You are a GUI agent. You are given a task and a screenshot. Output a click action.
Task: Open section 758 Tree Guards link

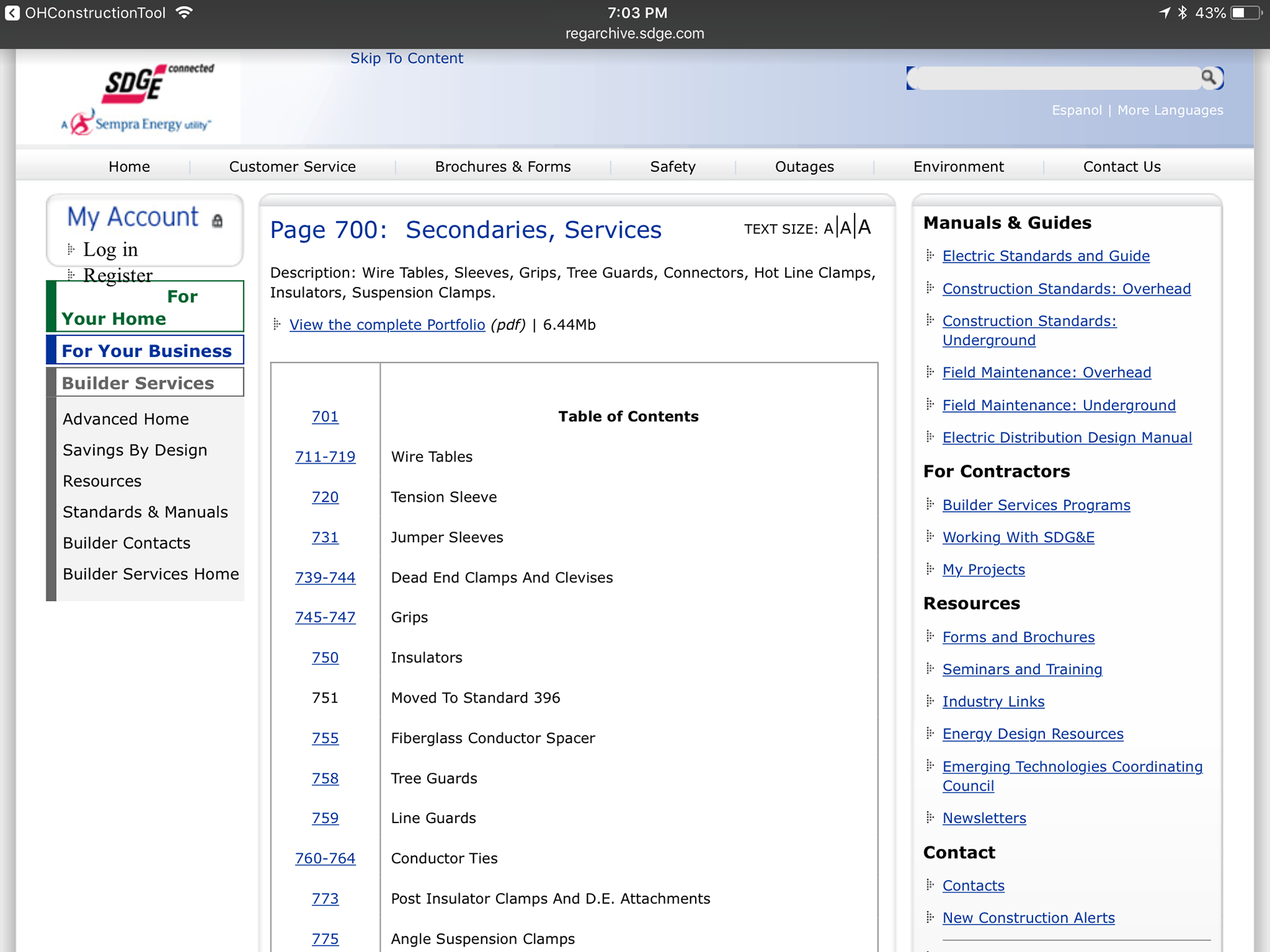coord(325,778)
